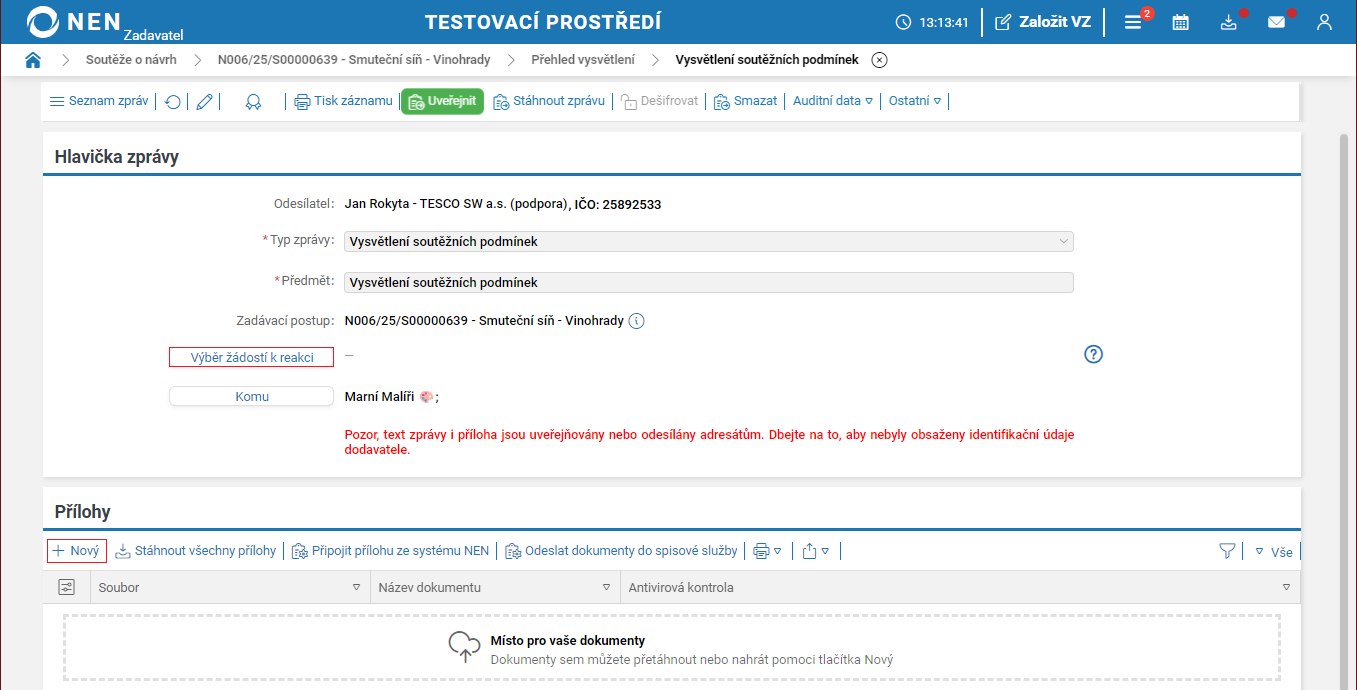Open the info icon beside Zadávací postup
This screenshot has width=1357, height=690.
click(x=637, y=321)
